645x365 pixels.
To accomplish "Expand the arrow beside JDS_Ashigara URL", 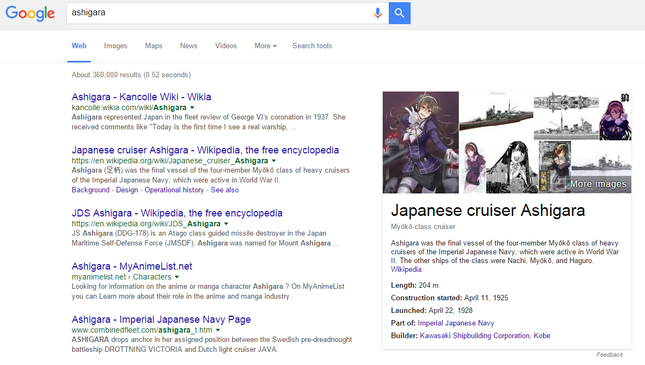I will pyautogui.click(x=226, y=223).
